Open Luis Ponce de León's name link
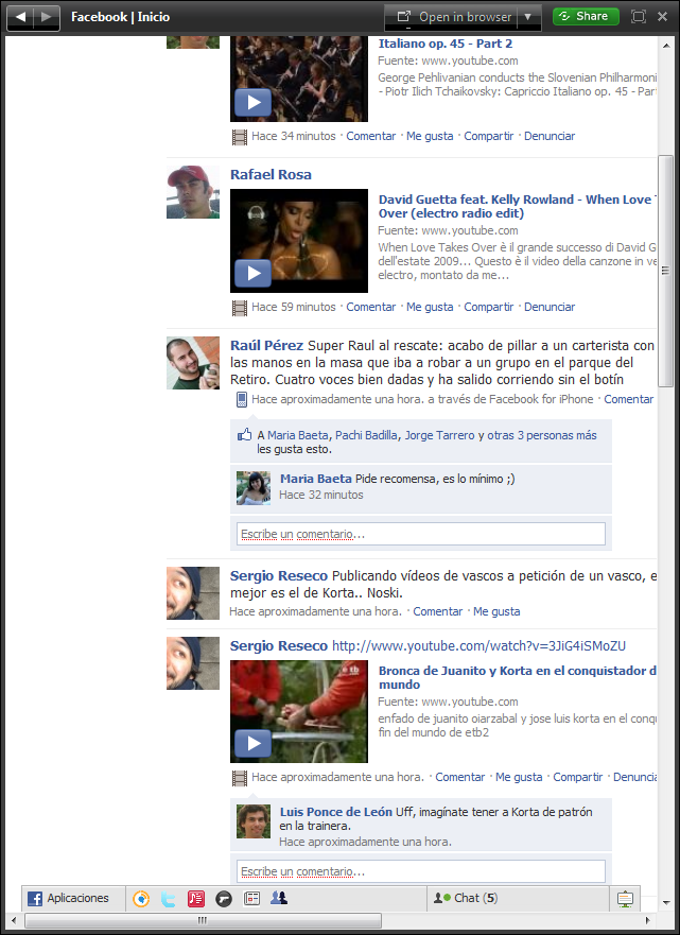The width and height of the screenshot is (680, 935). [336, 812]
